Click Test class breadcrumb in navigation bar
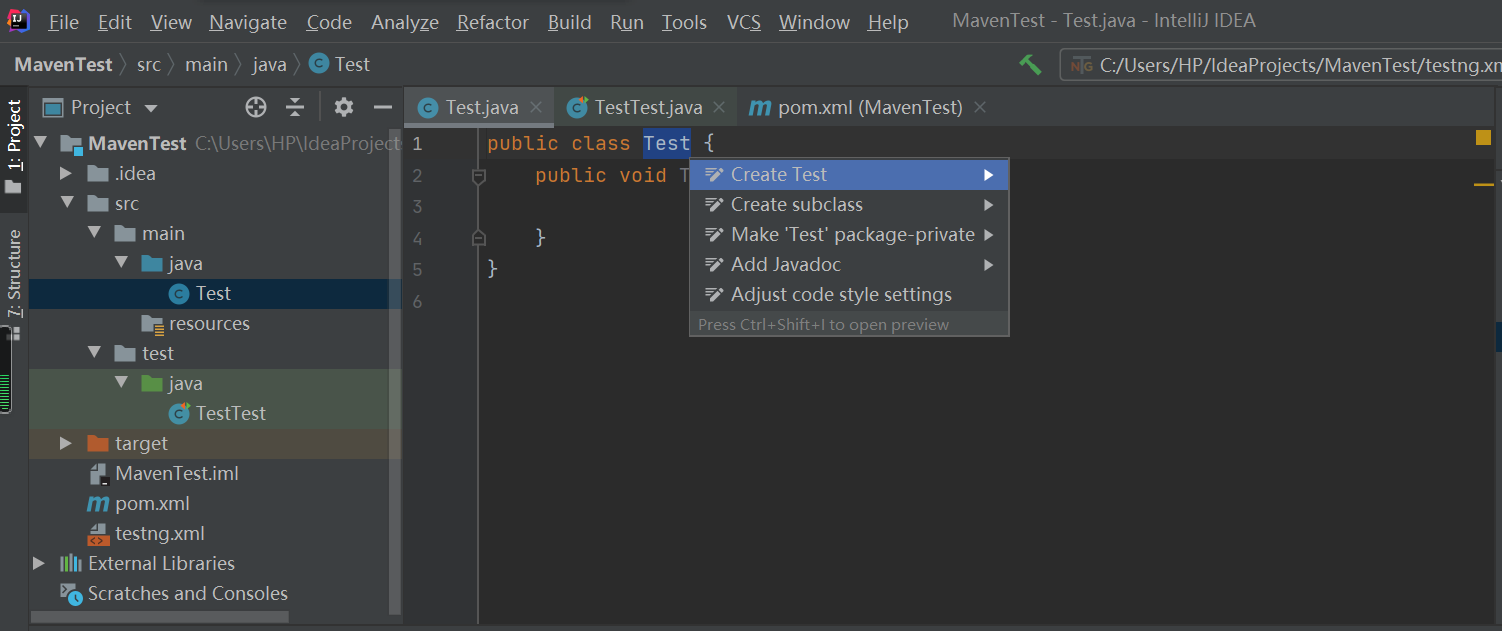Screen dimensions: 1502x631 tap(340, 64)
